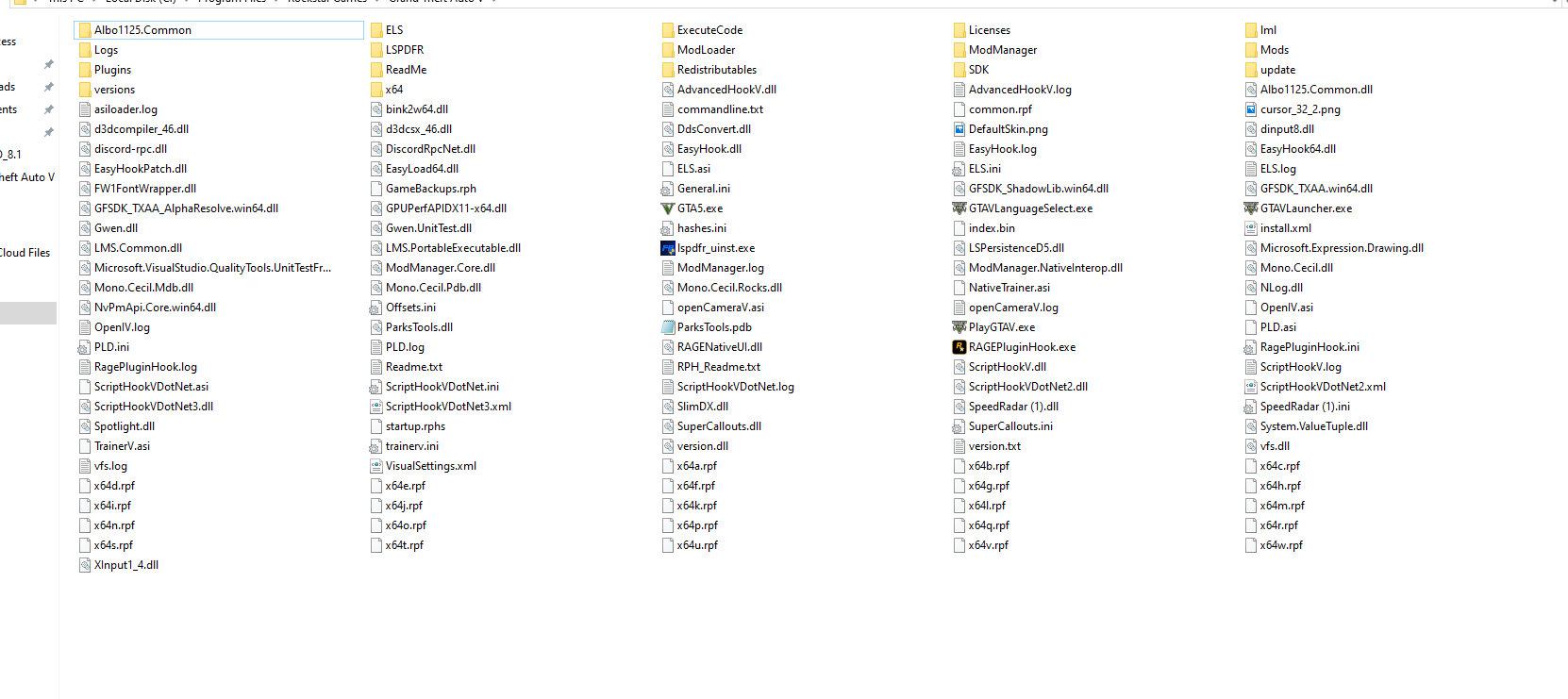Select the hashes.ini file name
The image size is (1568, 699).
702,228
